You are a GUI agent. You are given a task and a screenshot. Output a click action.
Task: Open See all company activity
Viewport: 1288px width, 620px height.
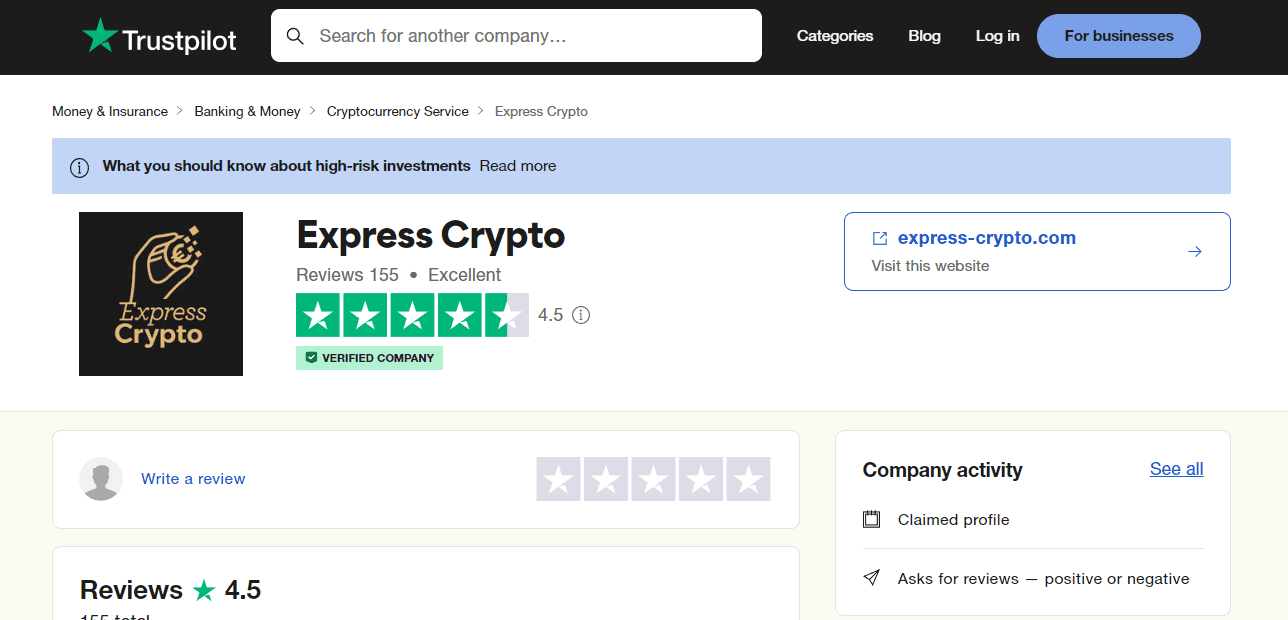[x=1176, y=469]
